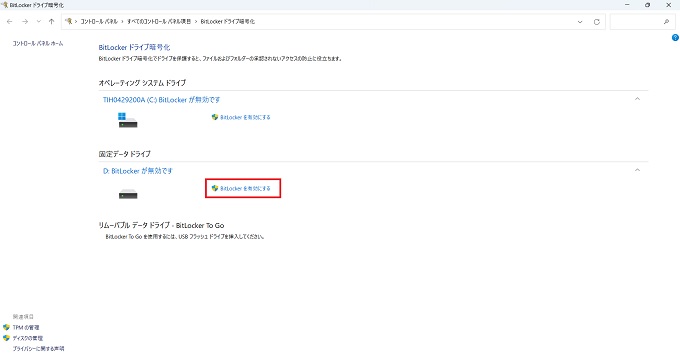The width and height of the screenshot is (680, 361).
Task: Click オペレーティング システム ドライブ heading
Action: coord(142,83)
